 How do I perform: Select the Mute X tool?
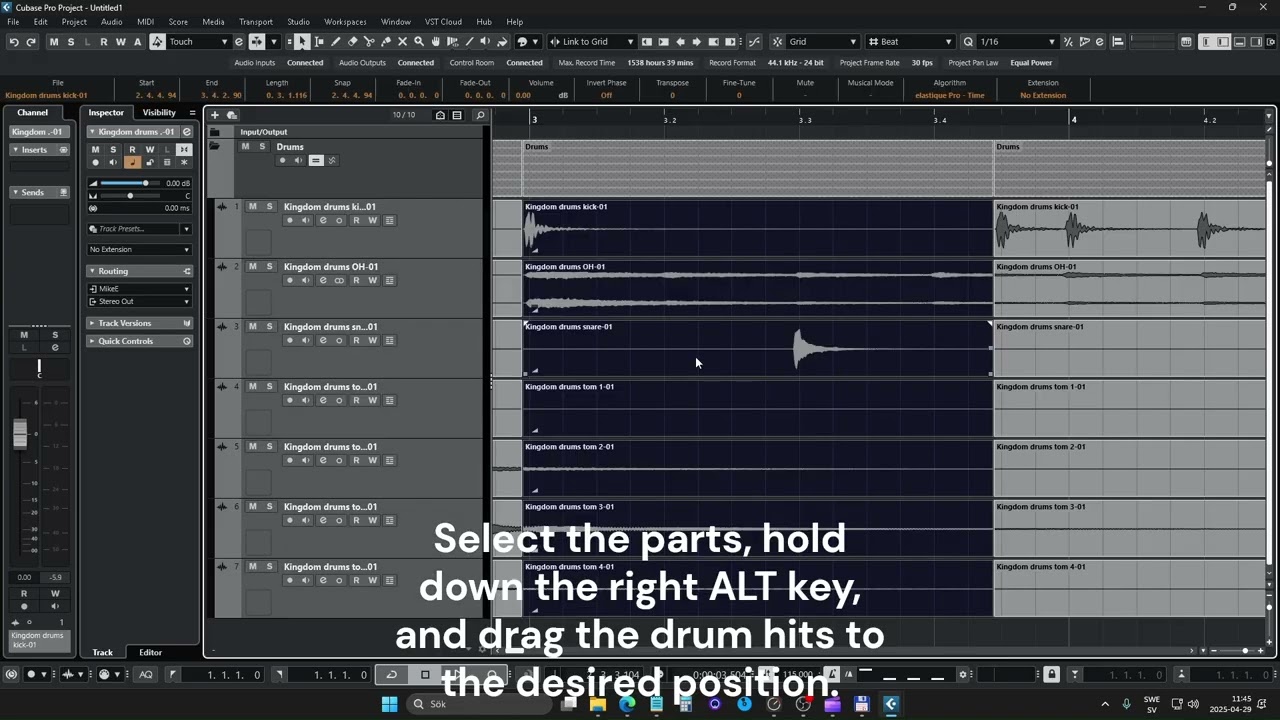click(x=403, y=41)
